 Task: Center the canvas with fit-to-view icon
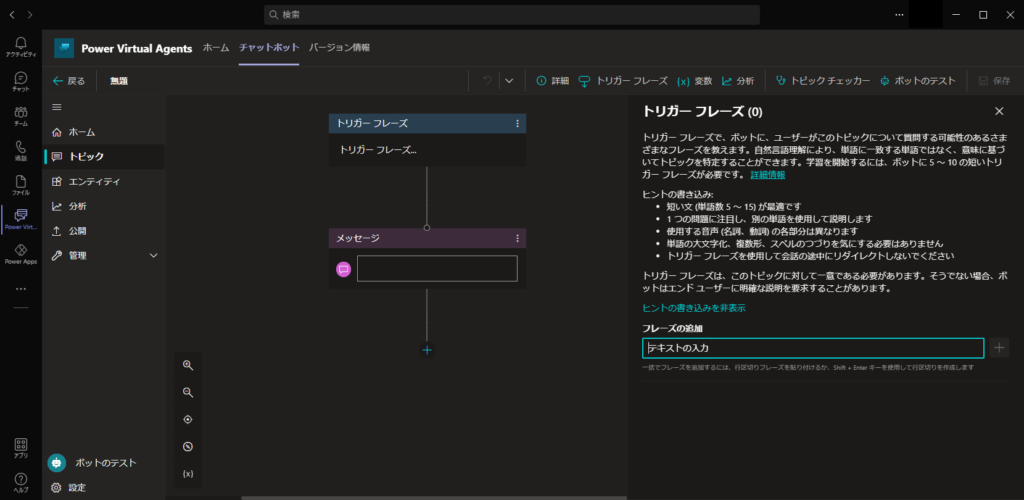coord(188,420)
